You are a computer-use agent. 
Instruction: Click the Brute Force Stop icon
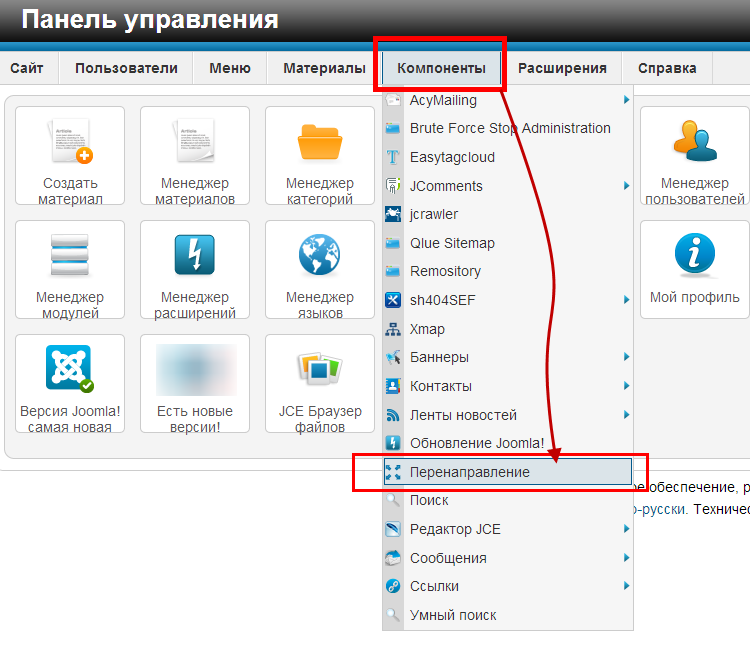(x=393, y=128)
